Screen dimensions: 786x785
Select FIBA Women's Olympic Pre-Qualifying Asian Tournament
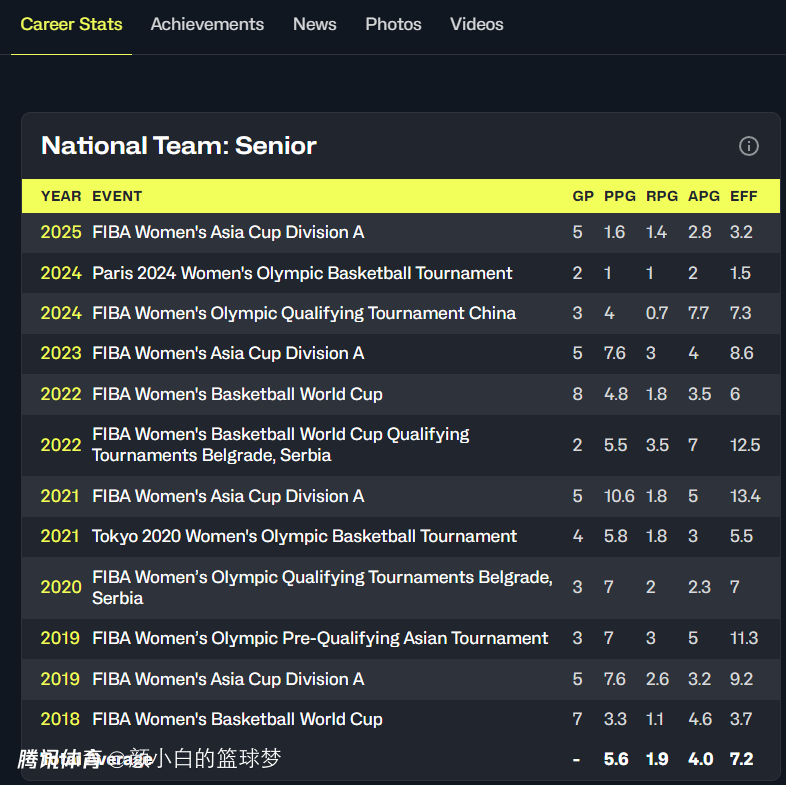(320, 638)
